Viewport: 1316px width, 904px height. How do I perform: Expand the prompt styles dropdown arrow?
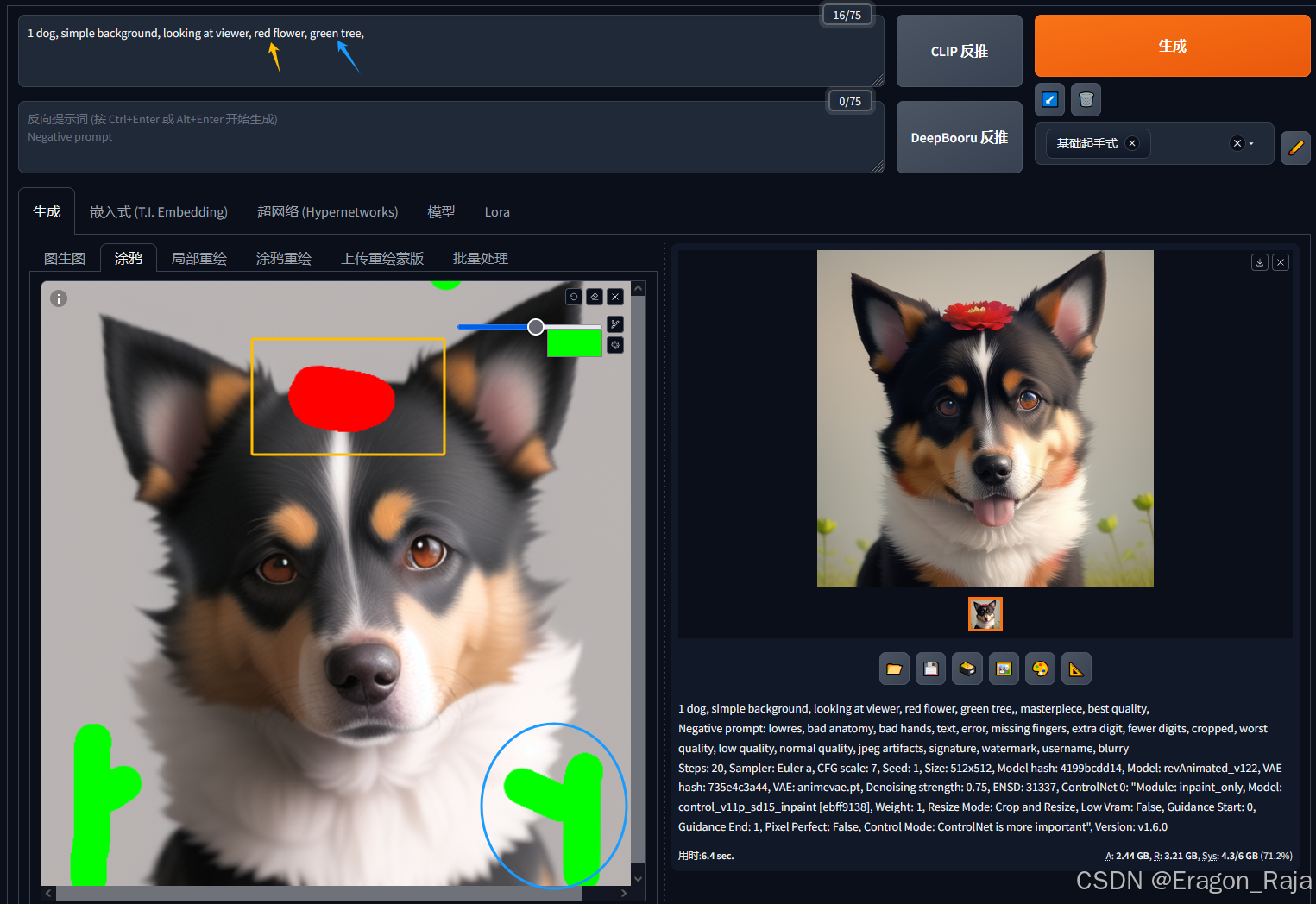1251,144
